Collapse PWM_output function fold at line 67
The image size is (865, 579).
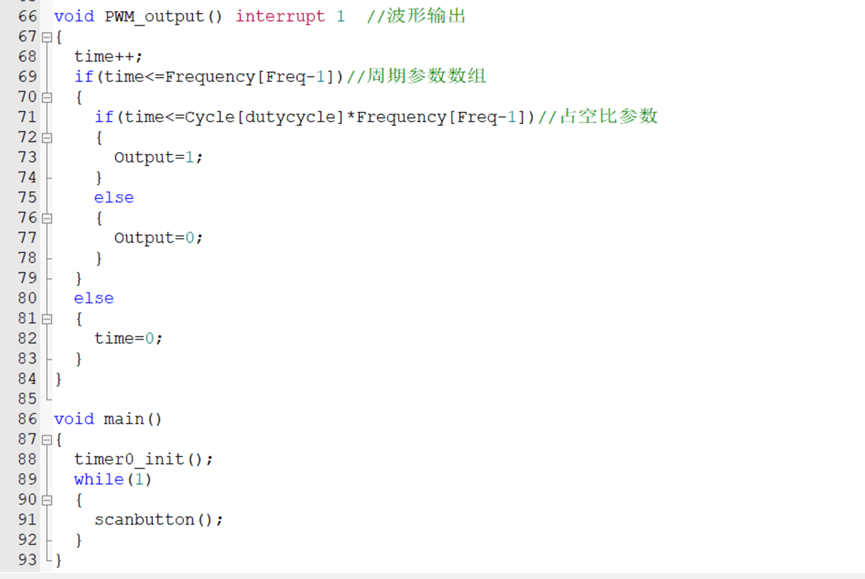coord(47,37)
